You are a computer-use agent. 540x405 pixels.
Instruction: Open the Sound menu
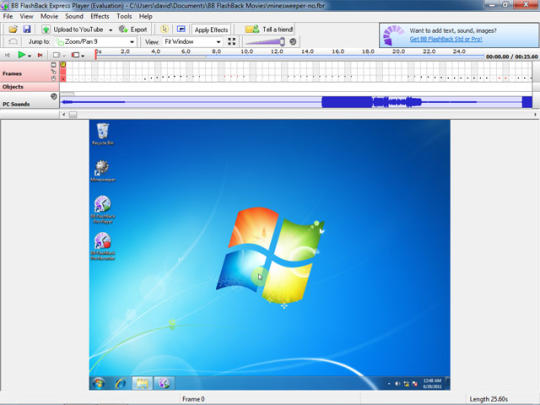click(x=74, y=17)
